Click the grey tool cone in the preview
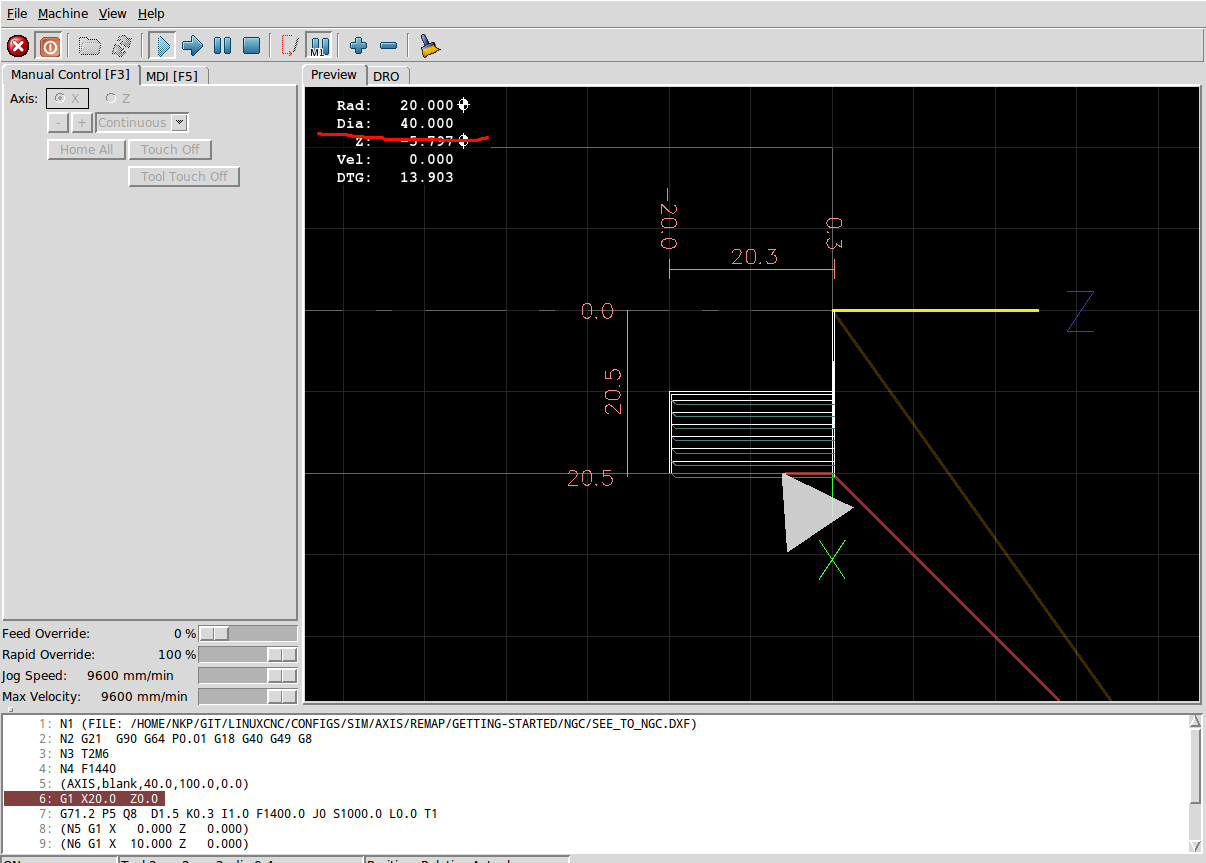This screenshot has height=863, width=1206. point(812,512)
